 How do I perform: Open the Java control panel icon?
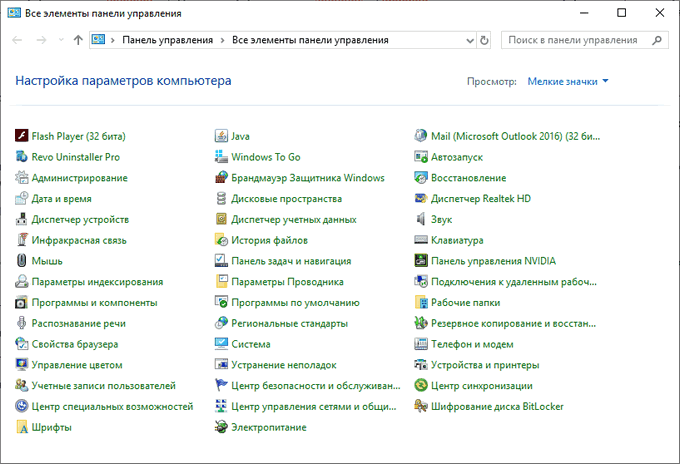coord(223,136)
